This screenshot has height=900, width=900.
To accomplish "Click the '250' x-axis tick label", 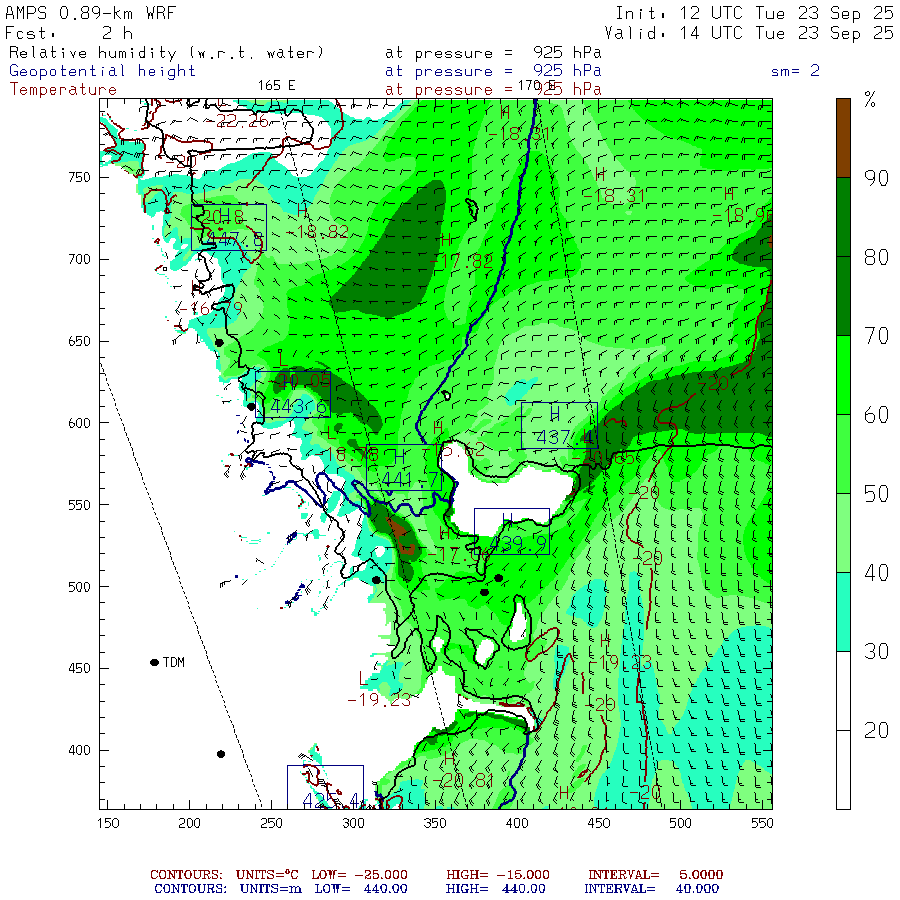I will 271,823.
